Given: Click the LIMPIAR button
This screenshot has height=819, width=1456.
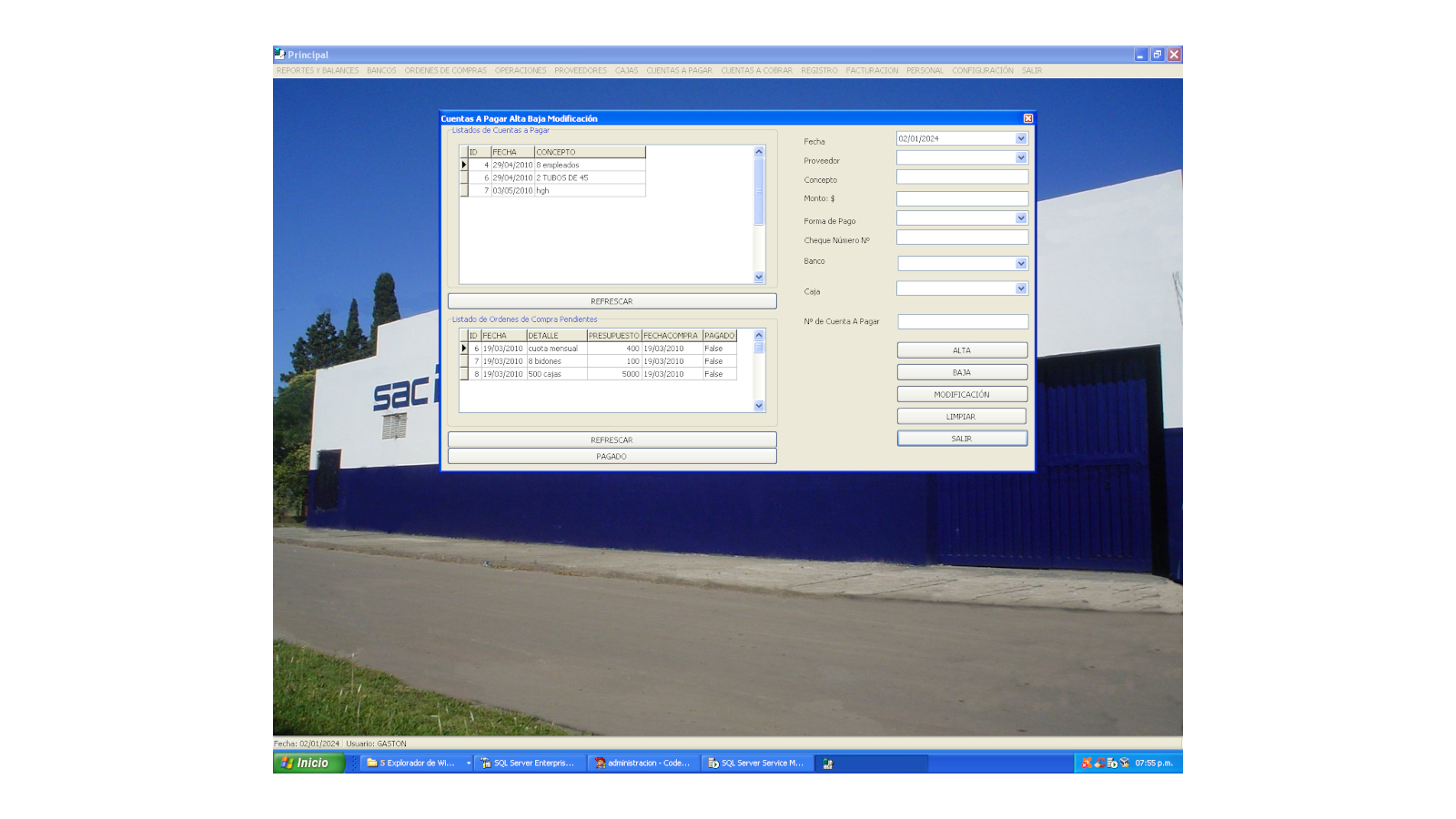Looking at the screenshot, I should [962, 417].
